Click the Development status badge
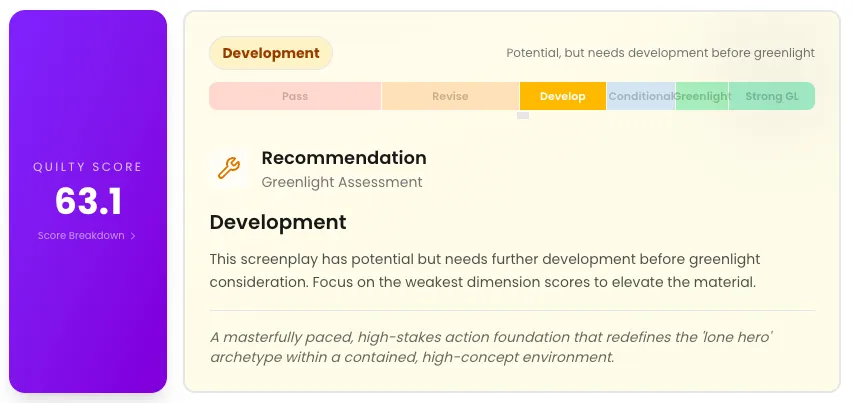 (x=271, y=54)
